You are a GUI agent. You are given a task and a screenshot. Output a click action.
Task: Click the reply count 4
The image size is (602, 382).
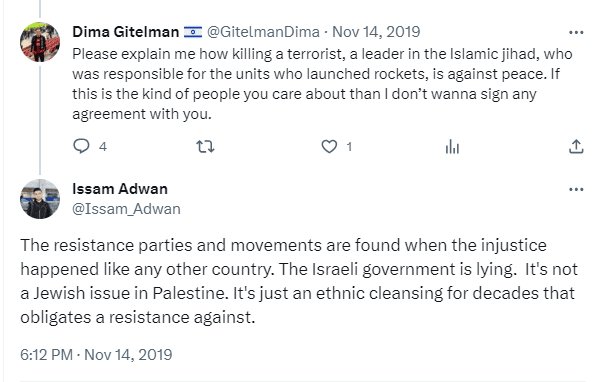103,147
